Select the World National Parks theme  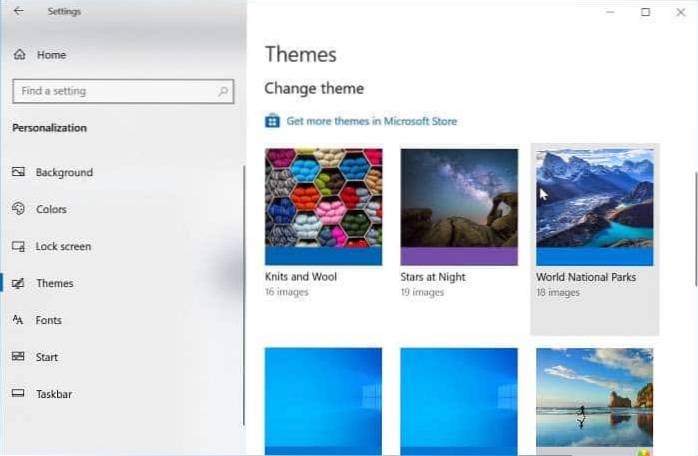(594, 206)
